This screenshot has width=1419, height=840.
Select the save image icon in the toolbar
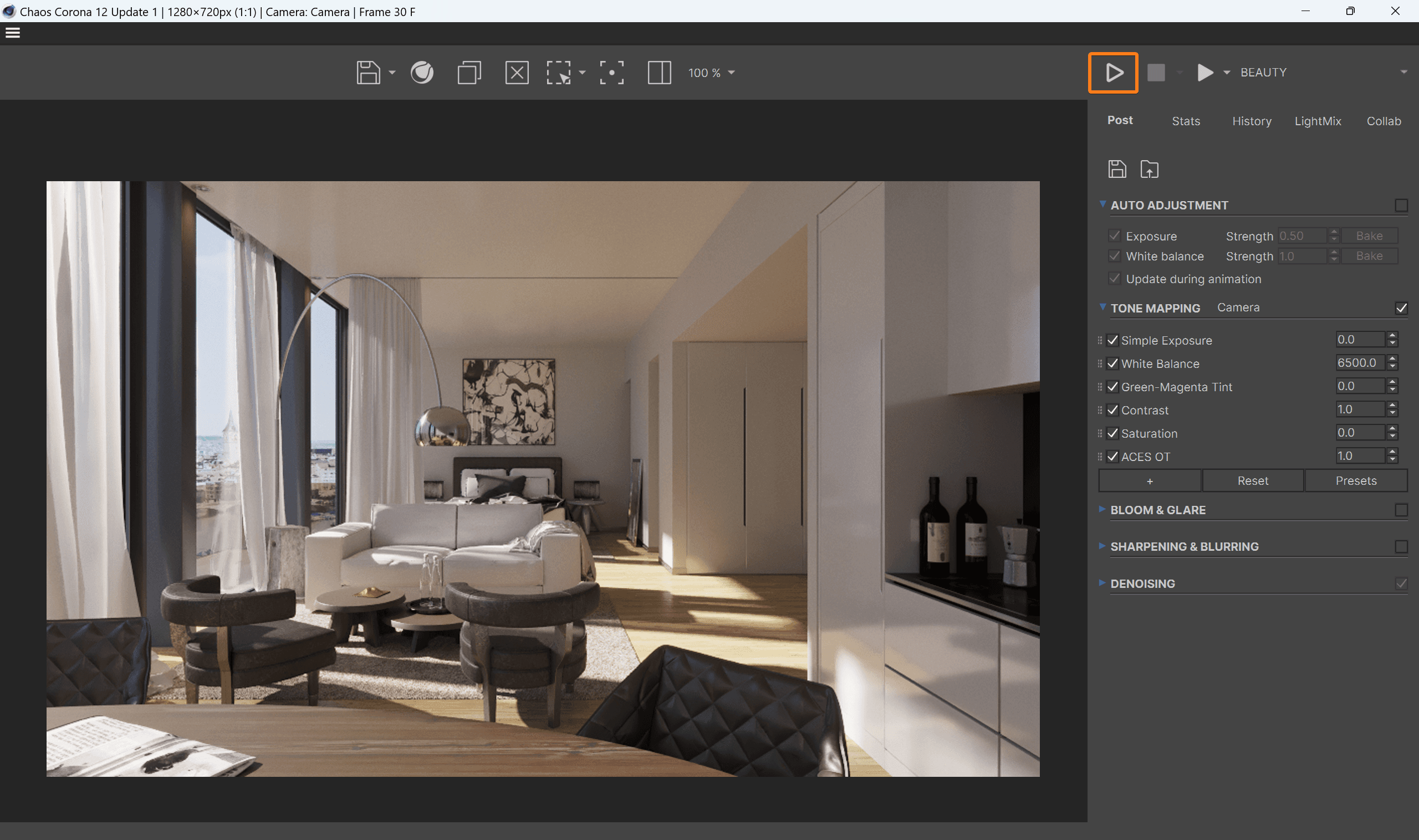368,73
